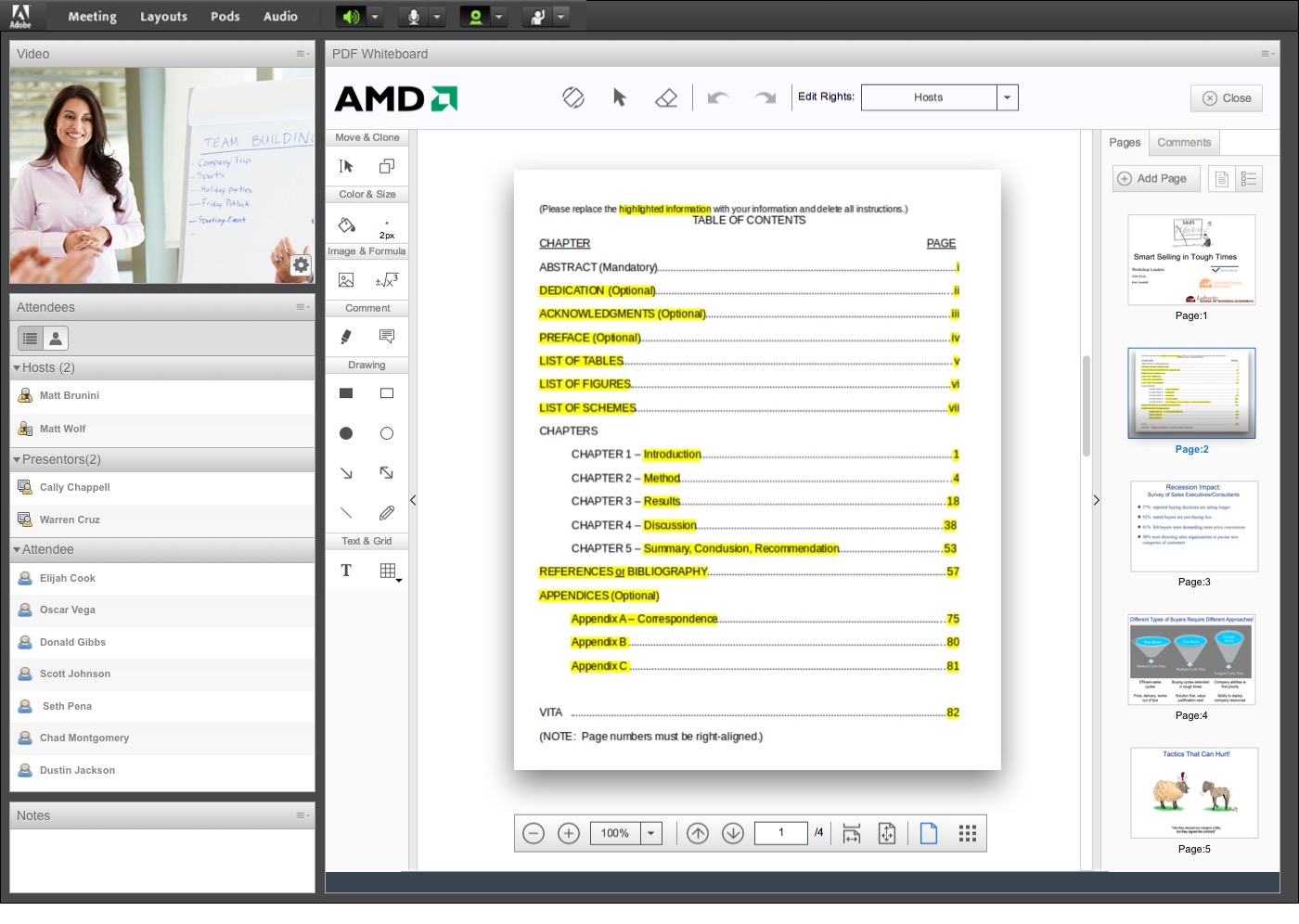
Task: Click the Undo arrow icon
Action: click(718, 97)
